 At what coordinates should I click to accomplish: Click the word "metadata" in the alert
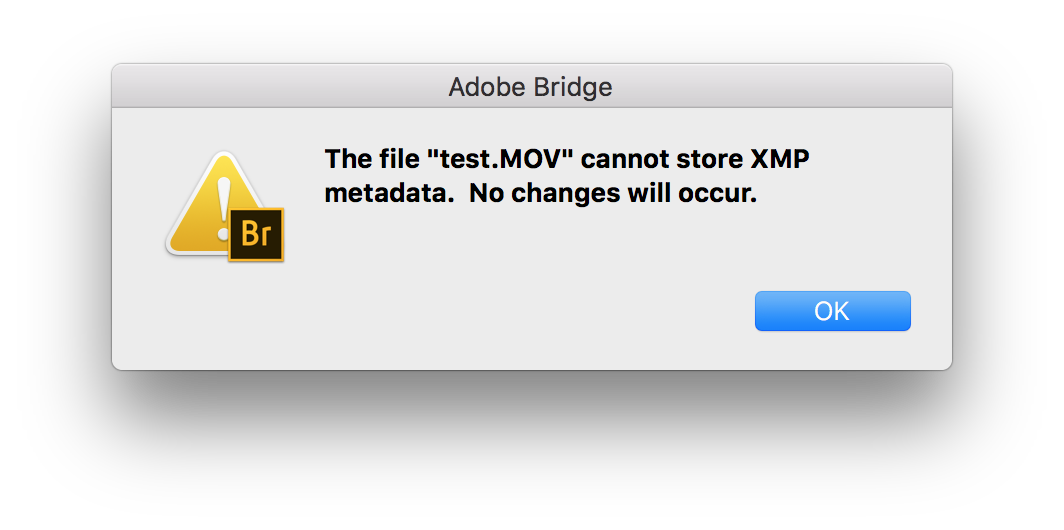pyautogui.click(x=386, y=194)
